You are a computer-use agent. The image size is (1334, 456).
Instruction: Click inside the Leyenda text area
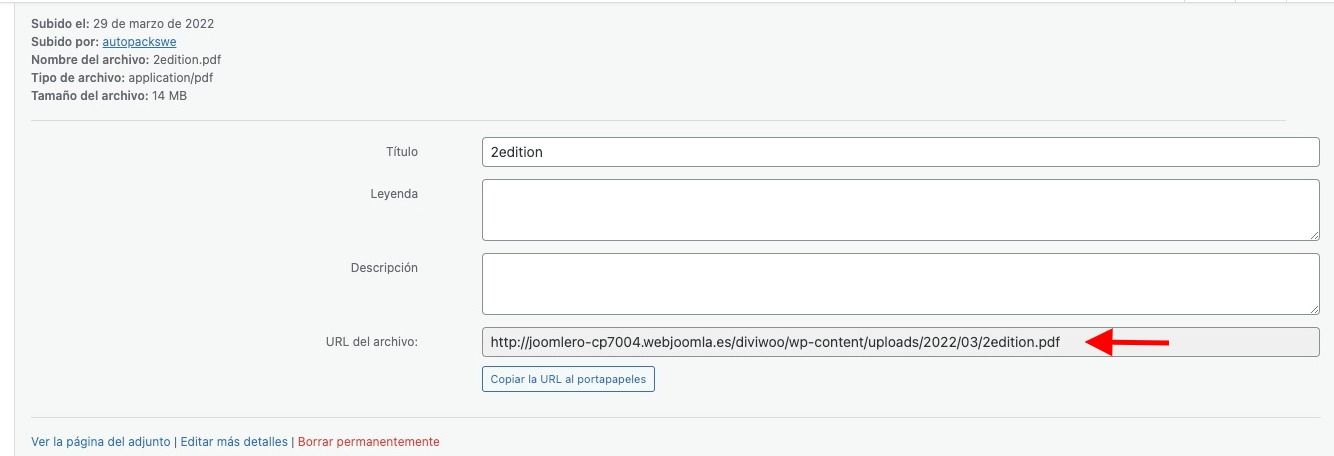click(x=900, y=210)
